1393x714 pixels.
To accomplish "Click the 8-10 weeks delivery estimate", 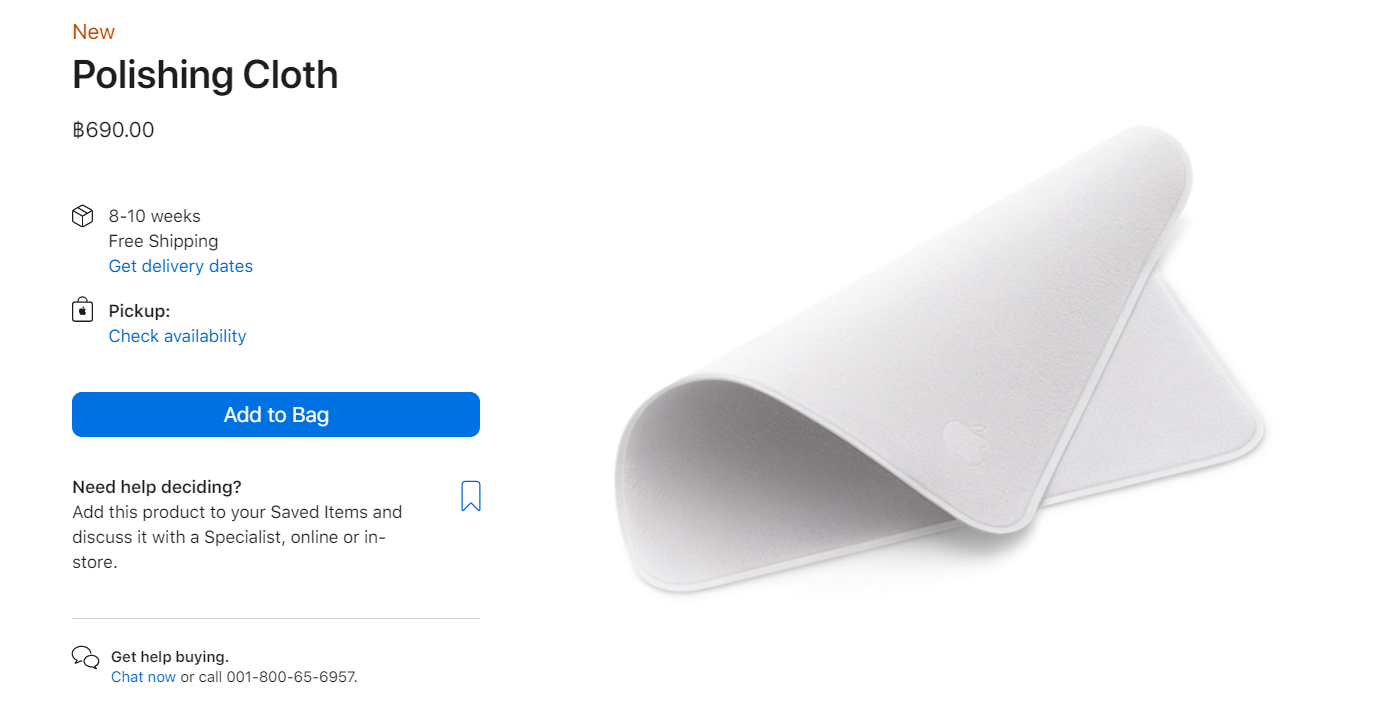I will [155, 216].
